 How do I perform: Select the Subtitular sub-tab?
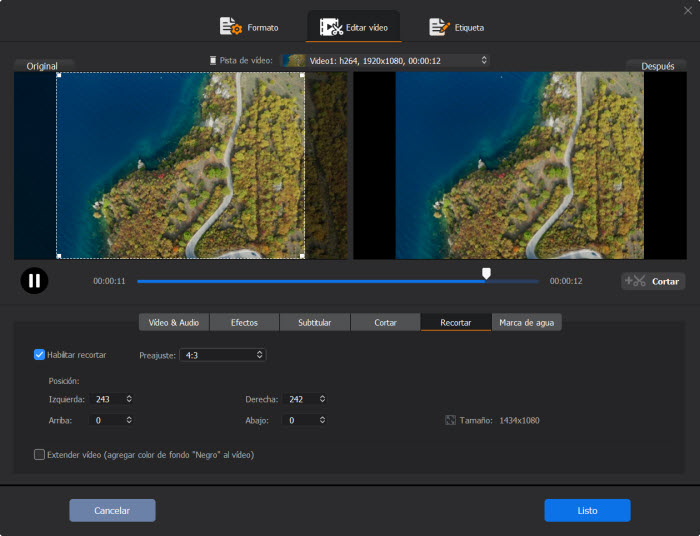(315, 322)
